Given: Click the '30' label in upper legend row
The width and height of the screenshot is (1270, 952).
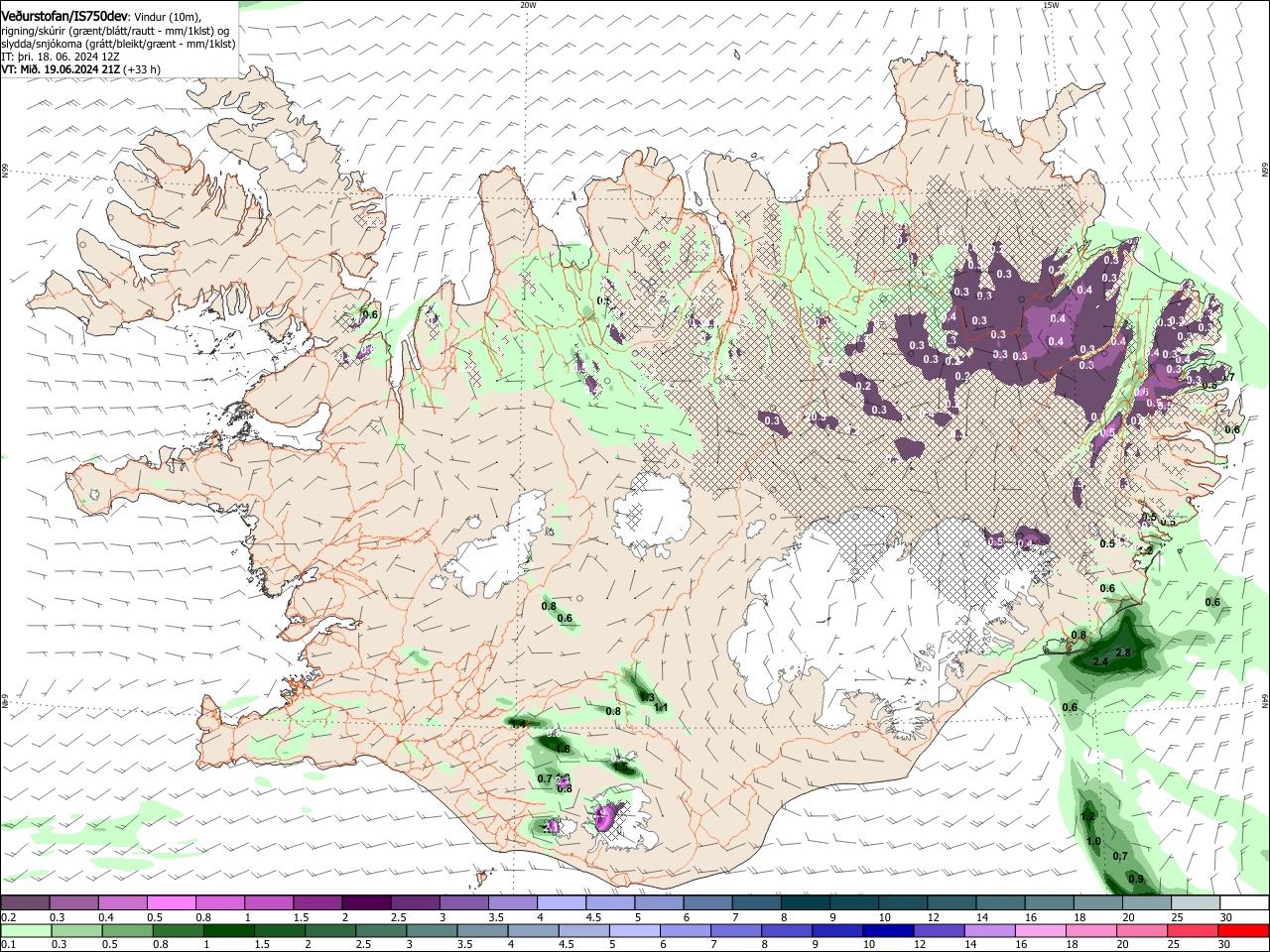Looking at the screenshot, I should click(x=1226, y=917).
